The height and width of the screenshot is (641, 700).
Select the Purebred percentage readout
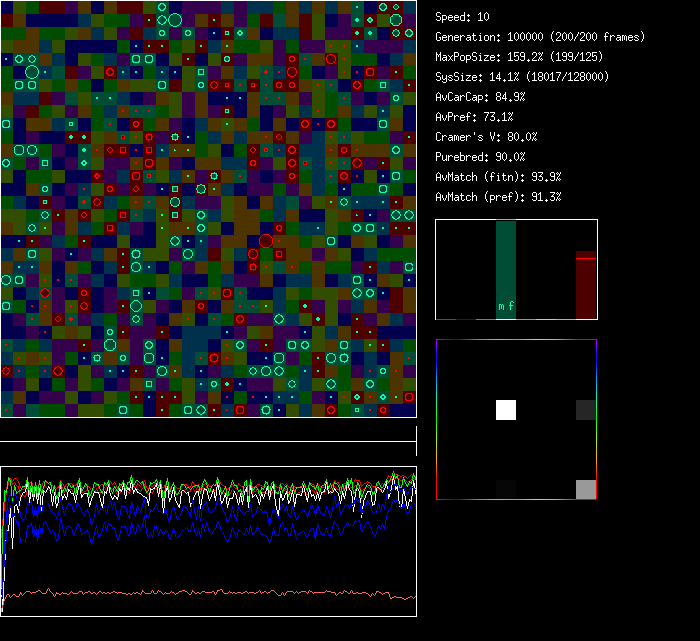pos(480,157)
